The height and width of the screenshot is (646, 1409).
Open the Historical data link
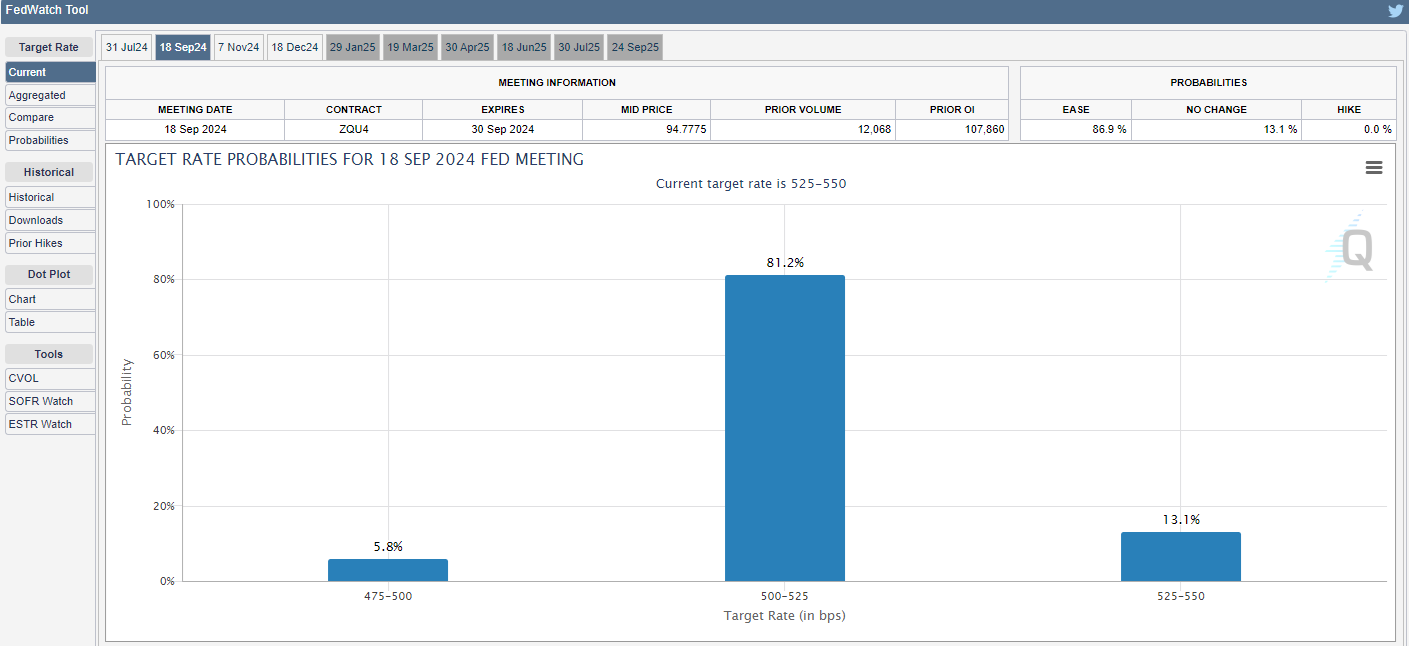click(x=50, y=197)
